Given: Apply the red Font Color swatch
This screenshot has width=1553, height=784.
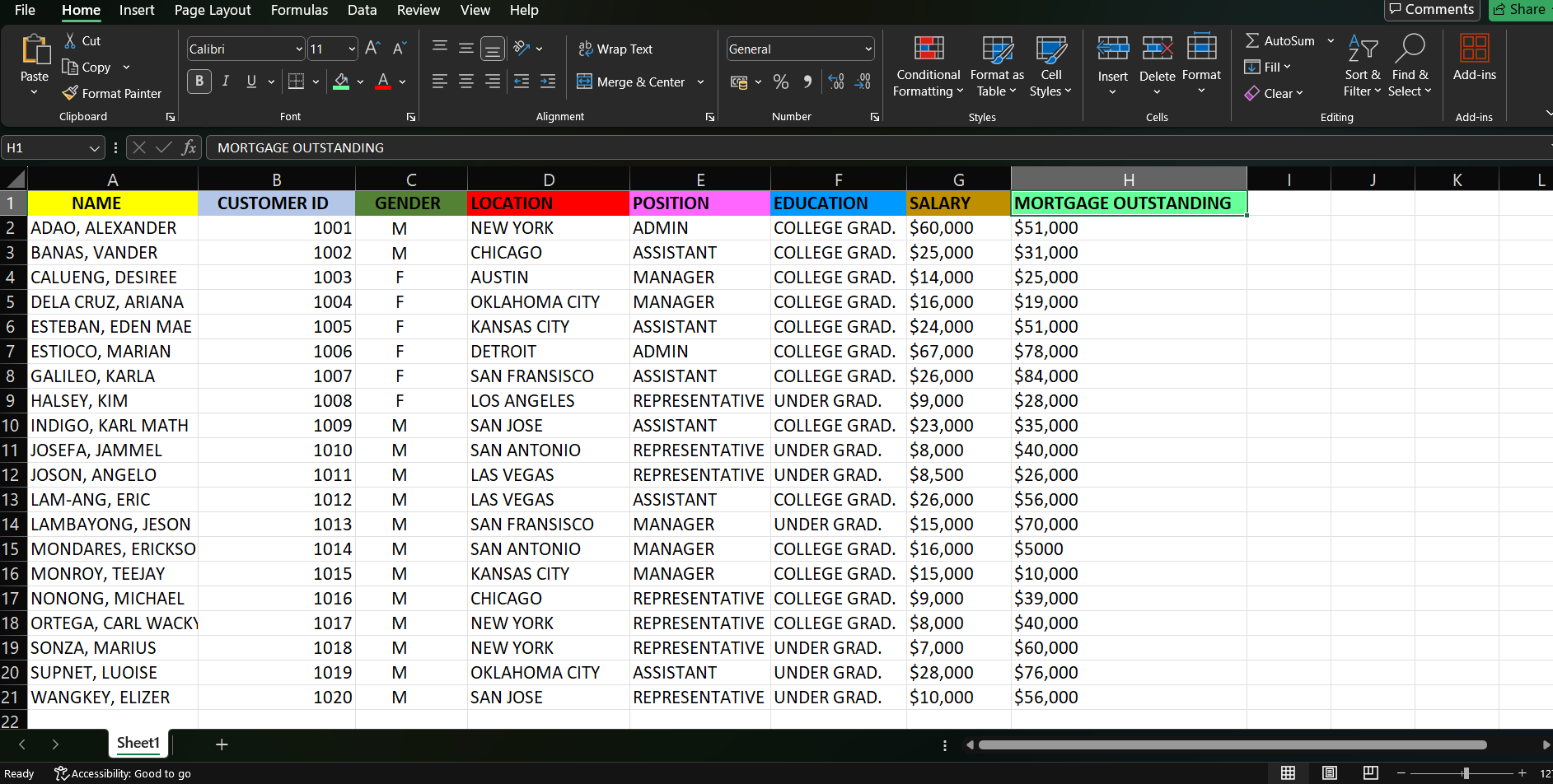Looking at the screenshot, I should [x=383, y=82].
